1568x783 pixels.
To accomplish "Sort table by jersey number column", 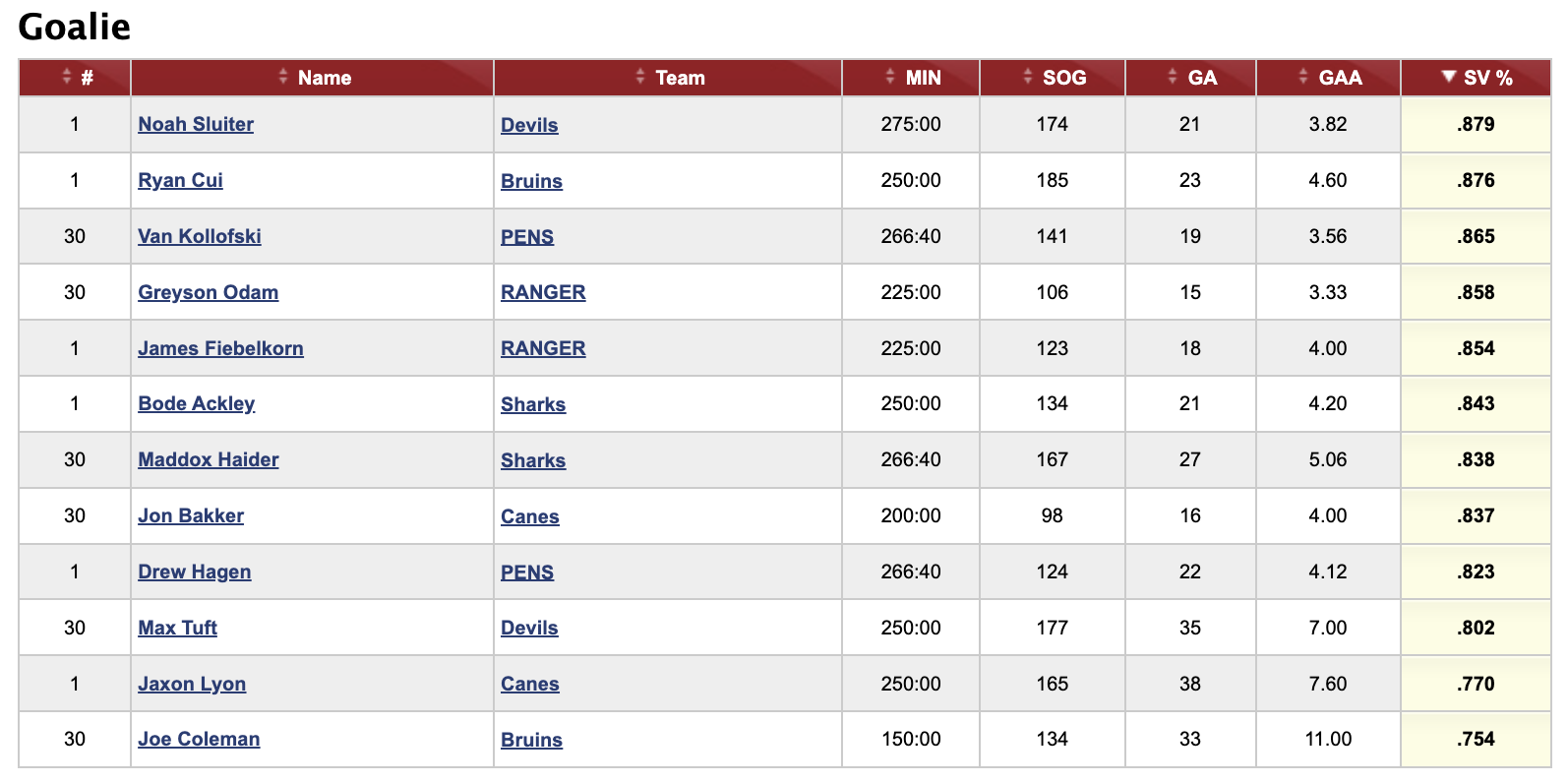I will [x=75, y=78].
